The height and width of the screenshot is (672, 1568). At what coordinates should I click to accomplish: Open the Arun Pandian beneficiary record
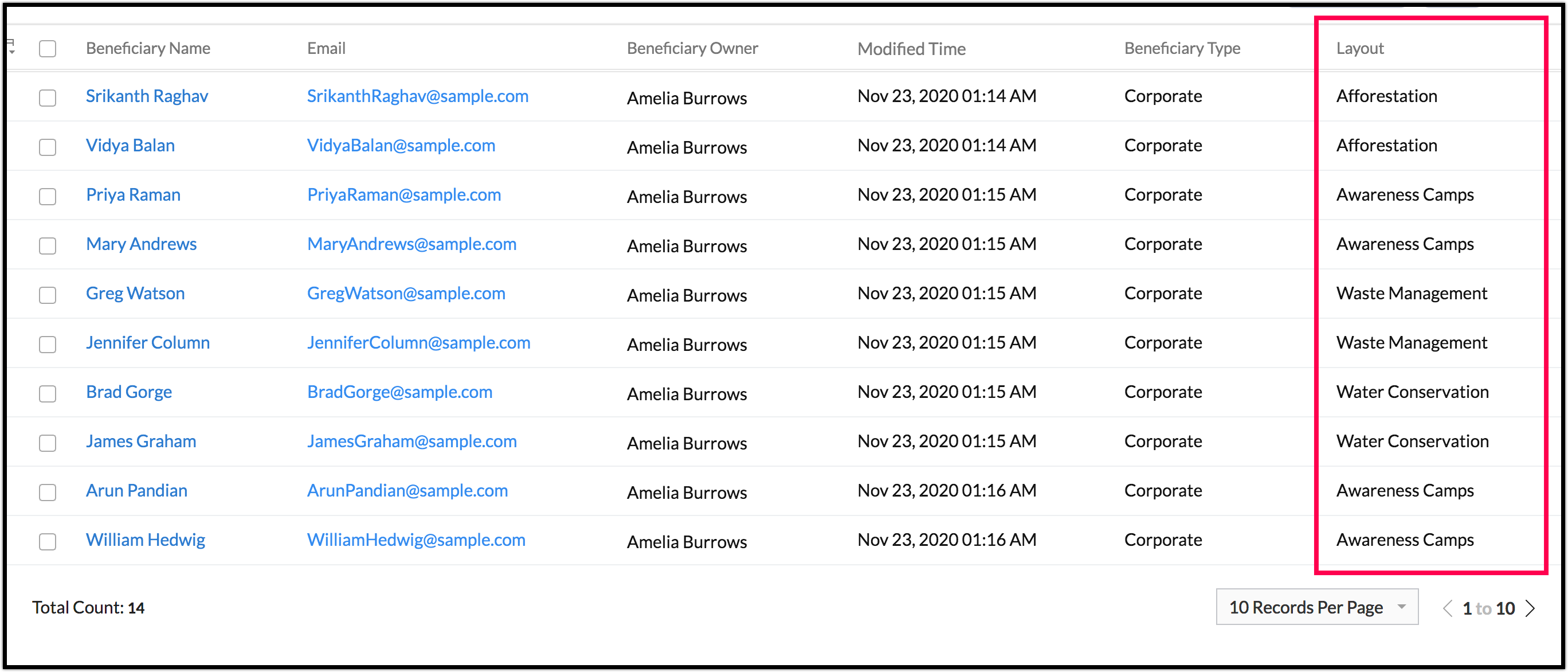point(136,490)
